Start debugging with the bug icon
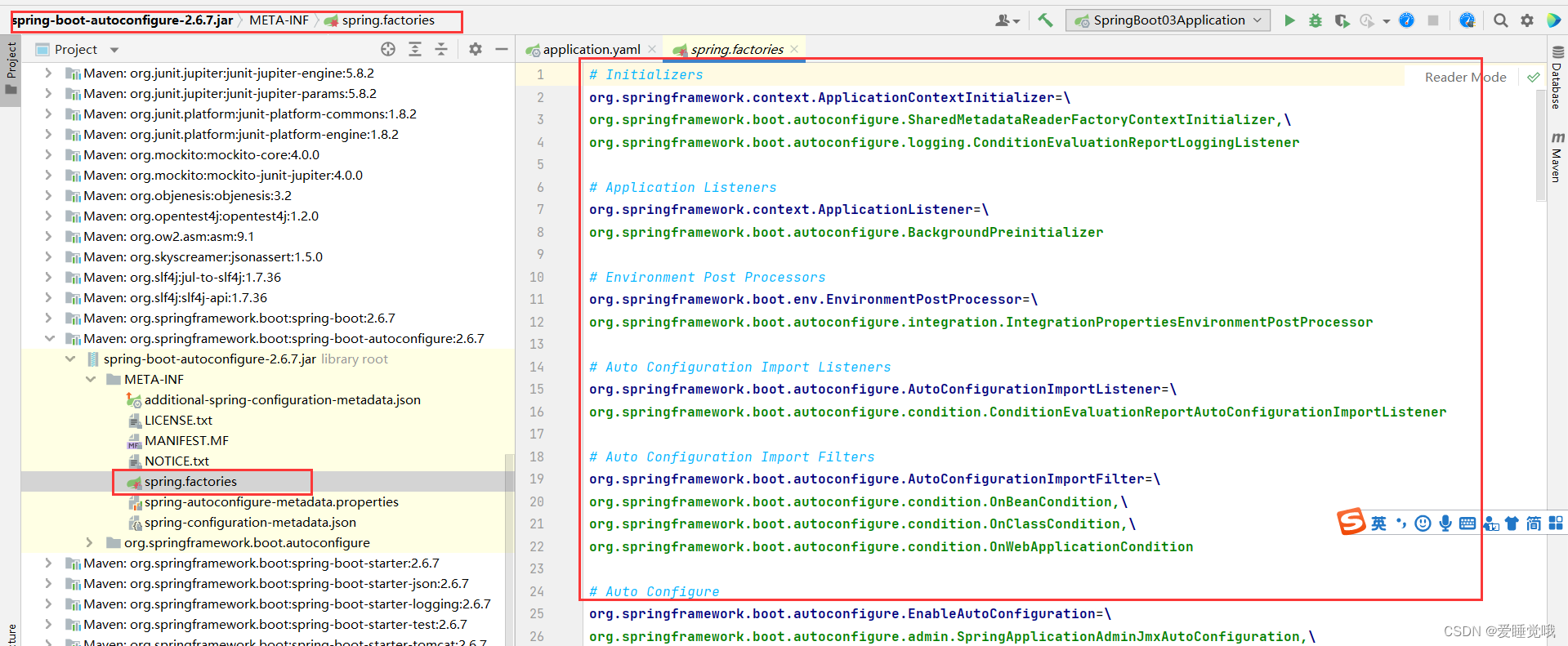 [x=1316, y=20]
